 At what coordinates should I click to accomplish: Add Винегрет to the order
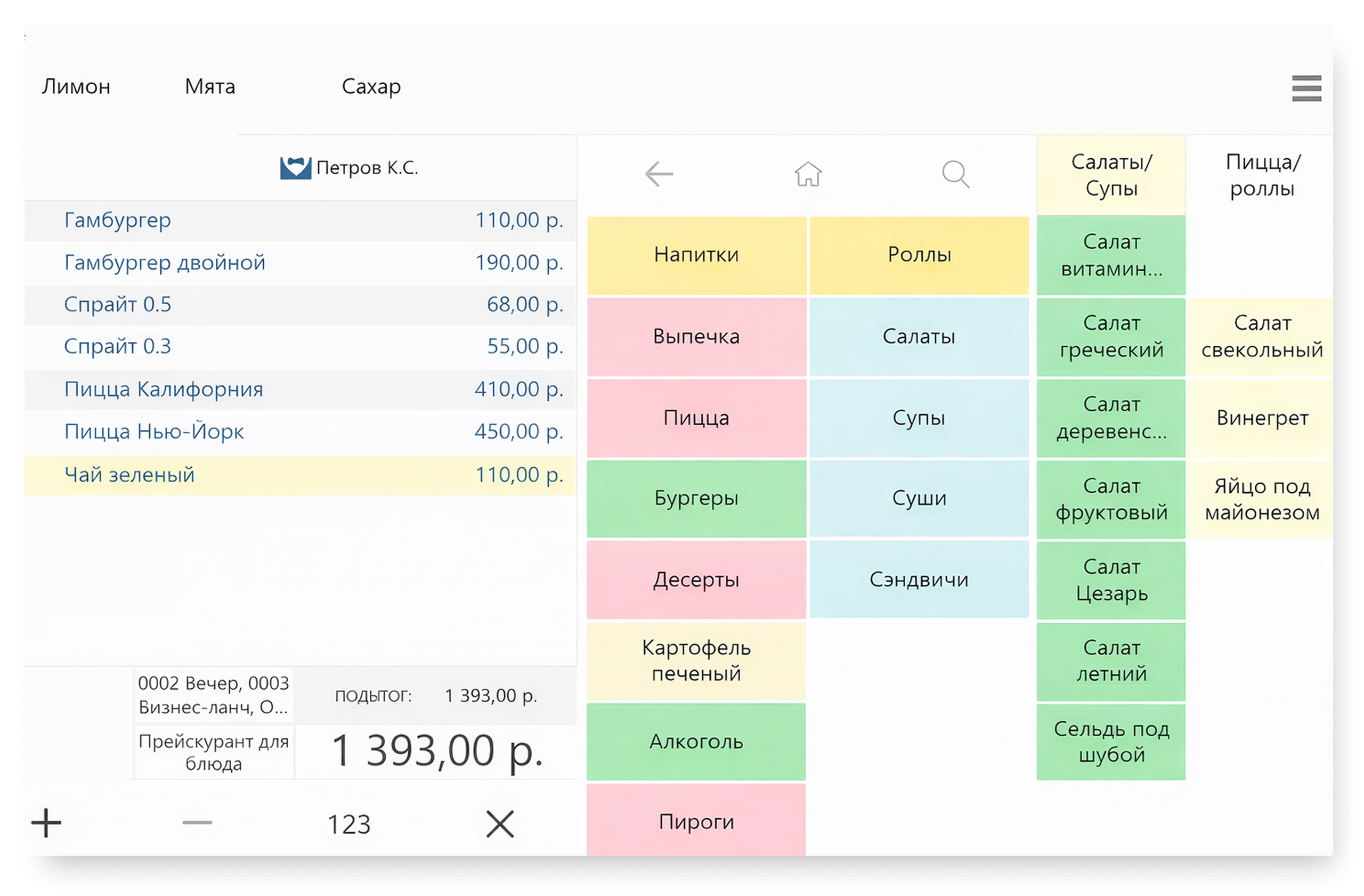1262,418
